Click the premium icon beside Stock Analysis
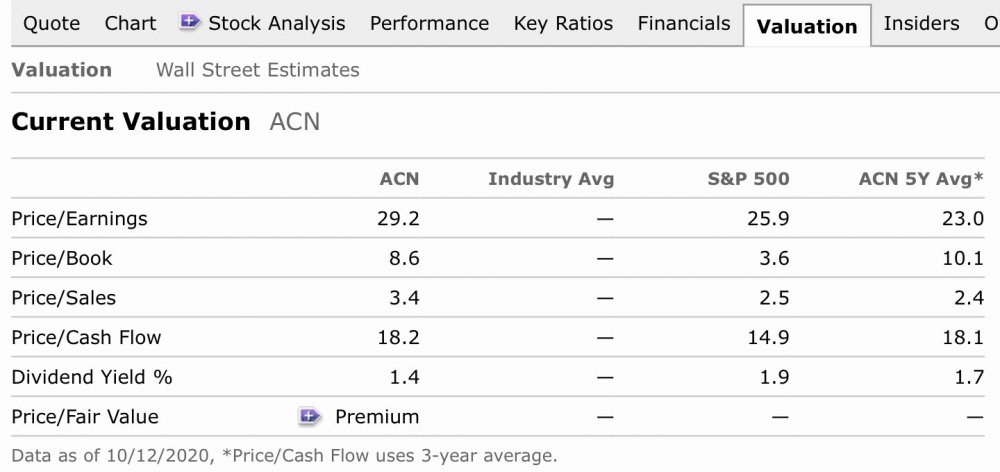This screenshot has height=472, width=1000. (190, 22)
